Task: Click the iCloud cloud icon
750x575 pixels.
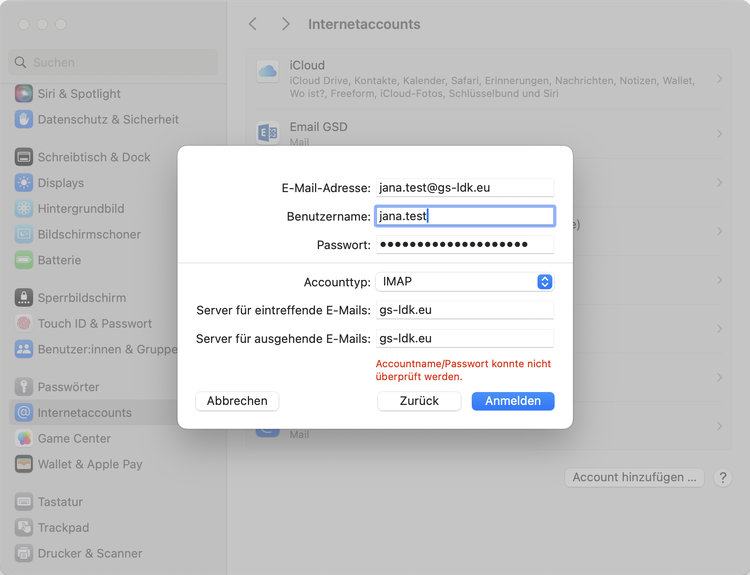Action: (267, 72)
